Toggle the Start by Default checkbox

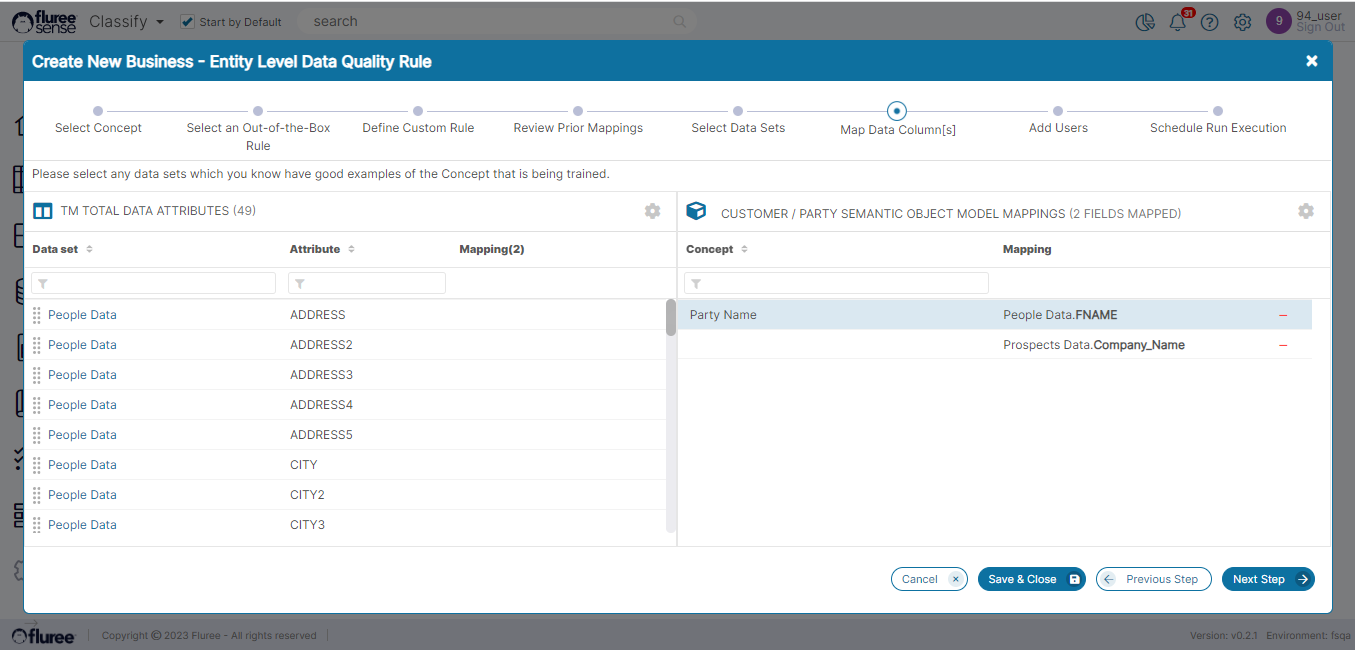point(187,21)
